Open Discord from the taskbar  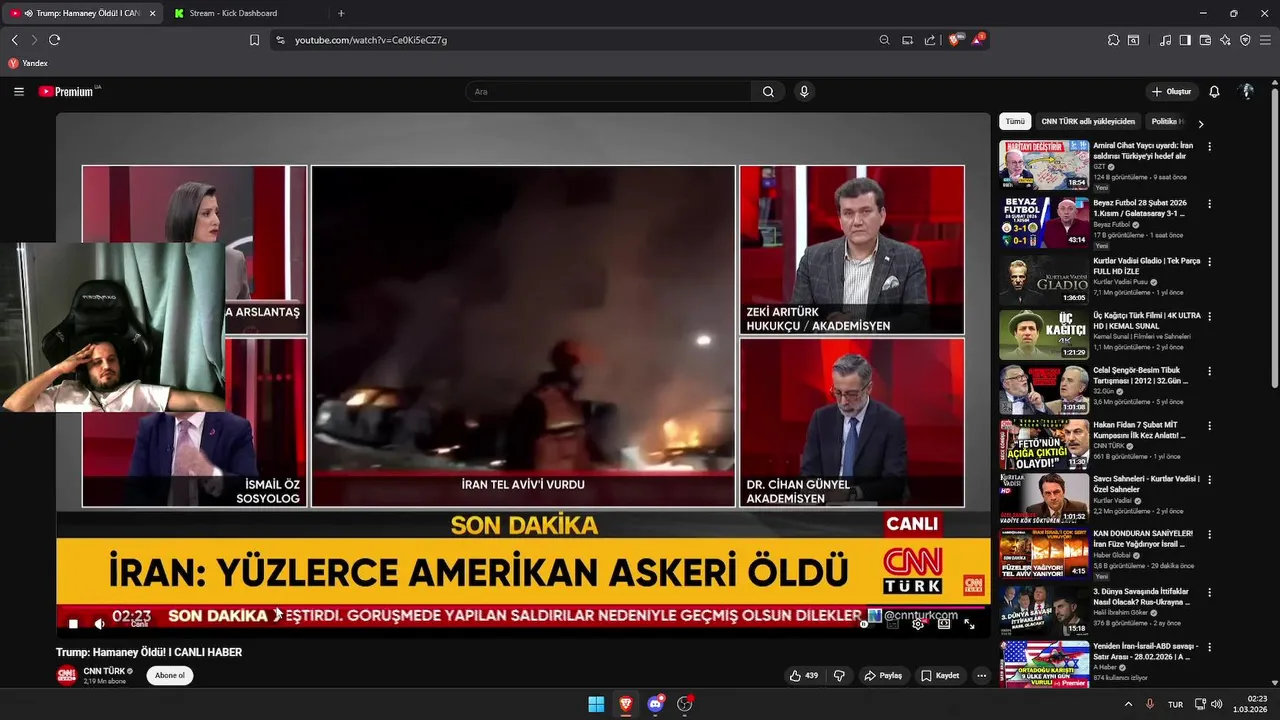[655, 704]
